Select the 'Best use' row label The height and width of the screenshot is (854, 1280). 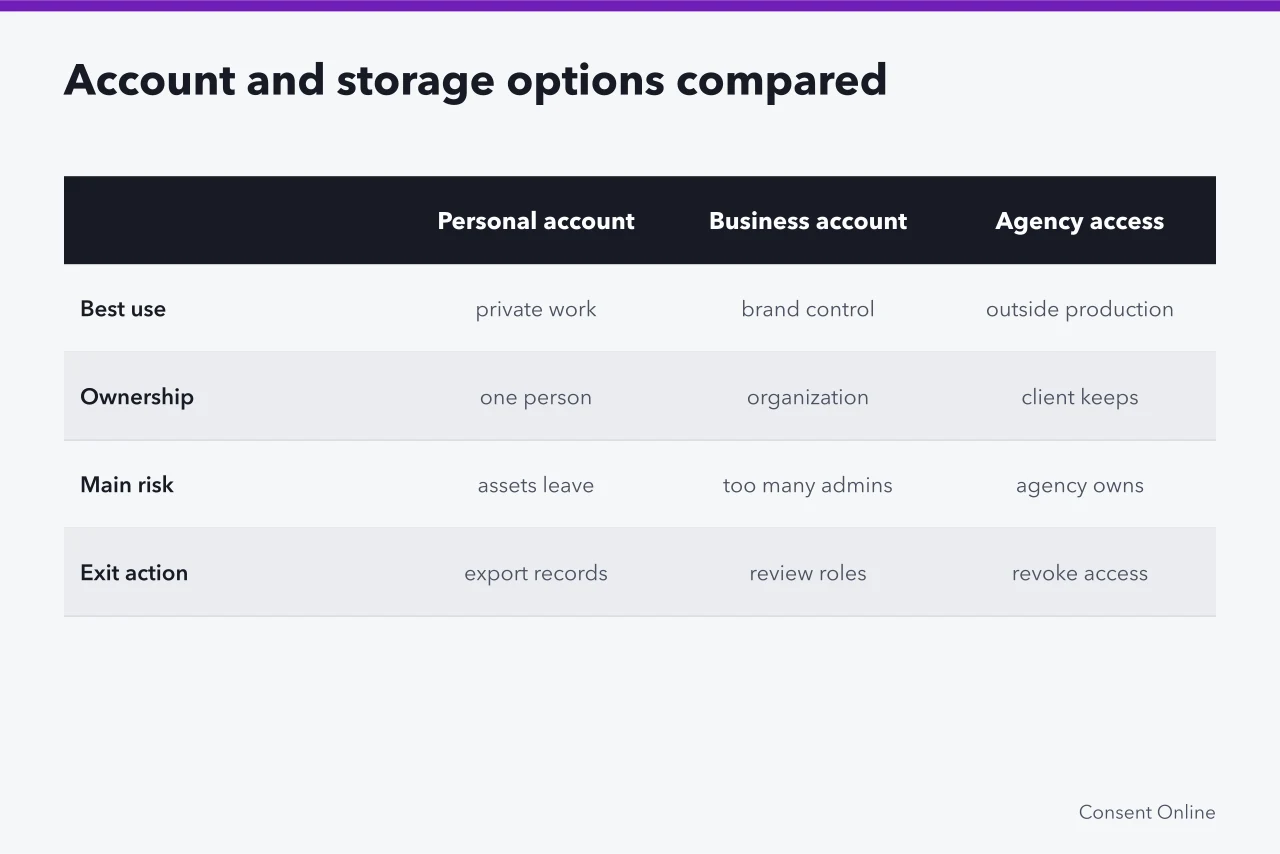click(123, 309)
